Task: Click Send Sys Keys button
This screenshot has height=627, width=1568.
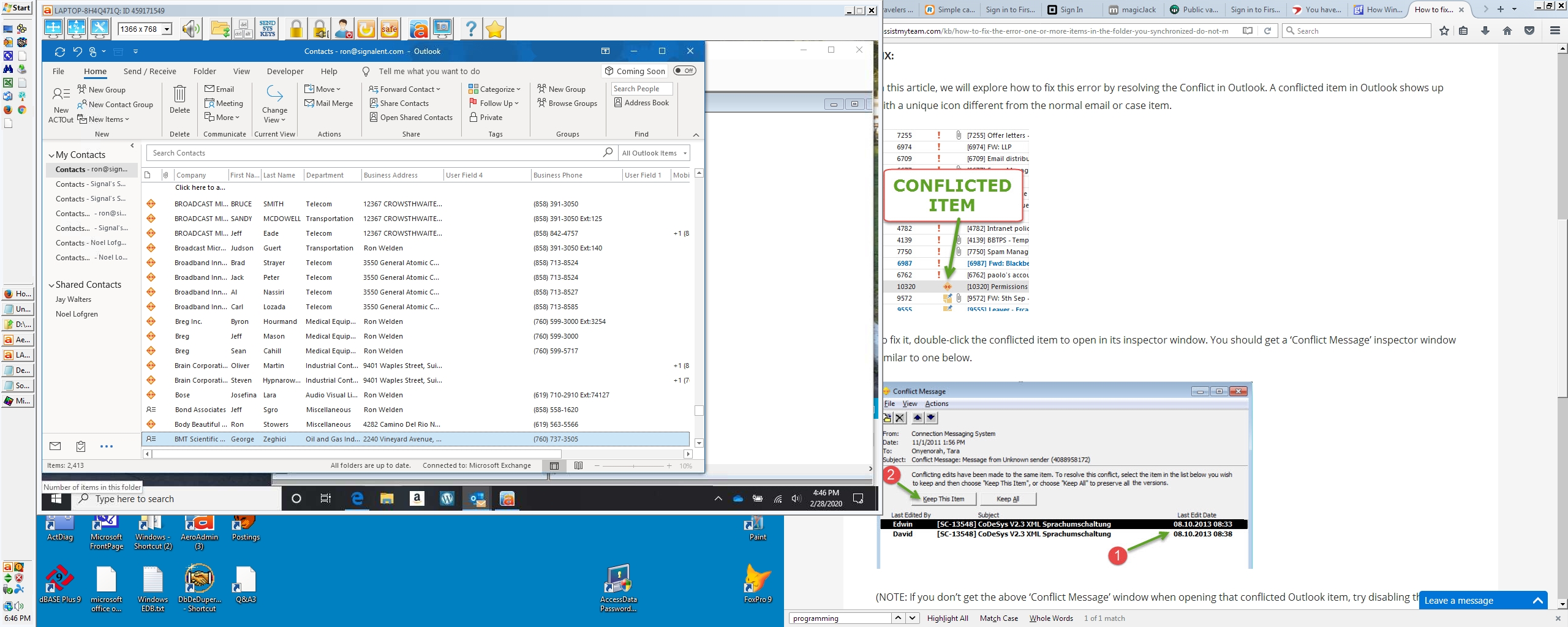Action: click(268, 29)
